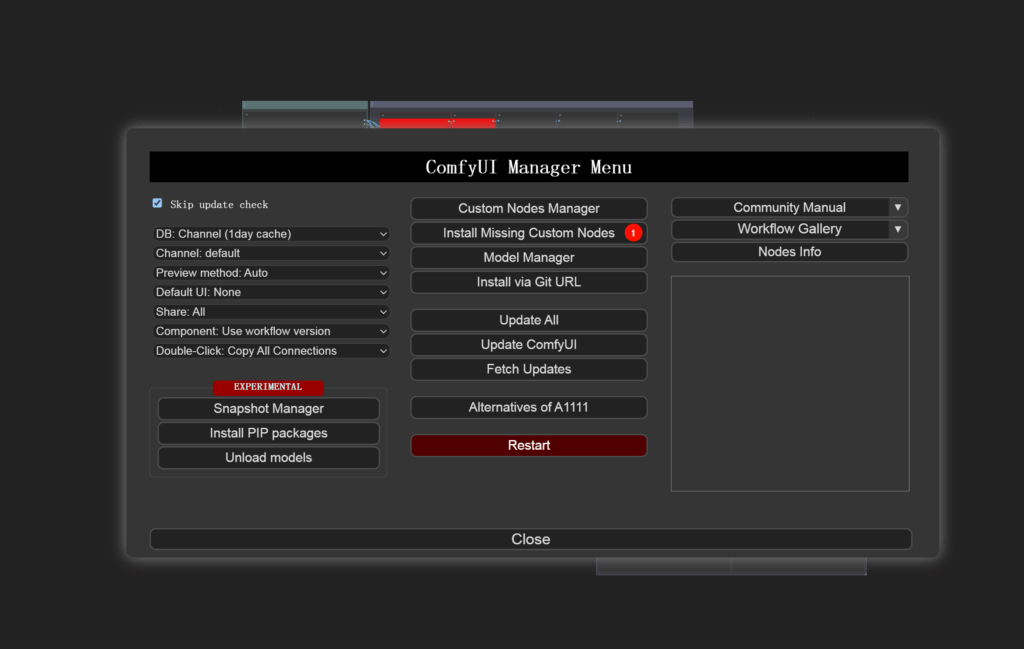Open the Snapshot Manager
This screenshot has height=649, width=1024.
click(x=268, y=409)
